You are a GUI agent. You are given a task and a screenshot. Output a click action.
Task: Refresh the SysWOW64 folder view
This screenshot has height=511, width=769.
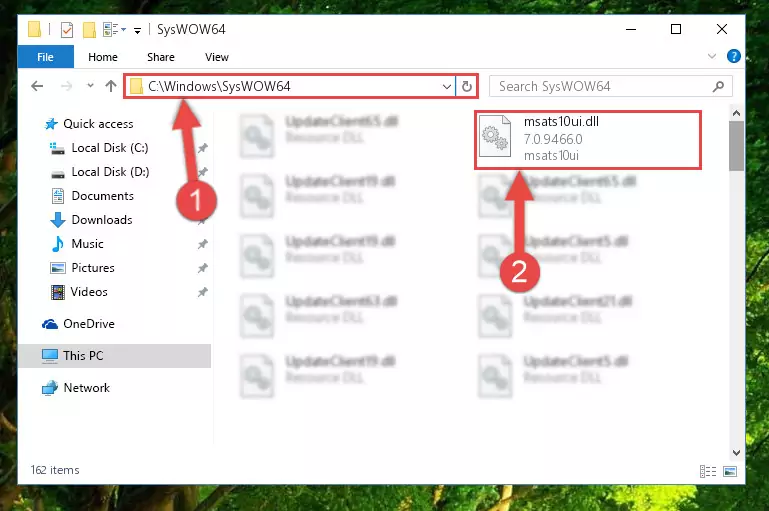tap(467, 87)
